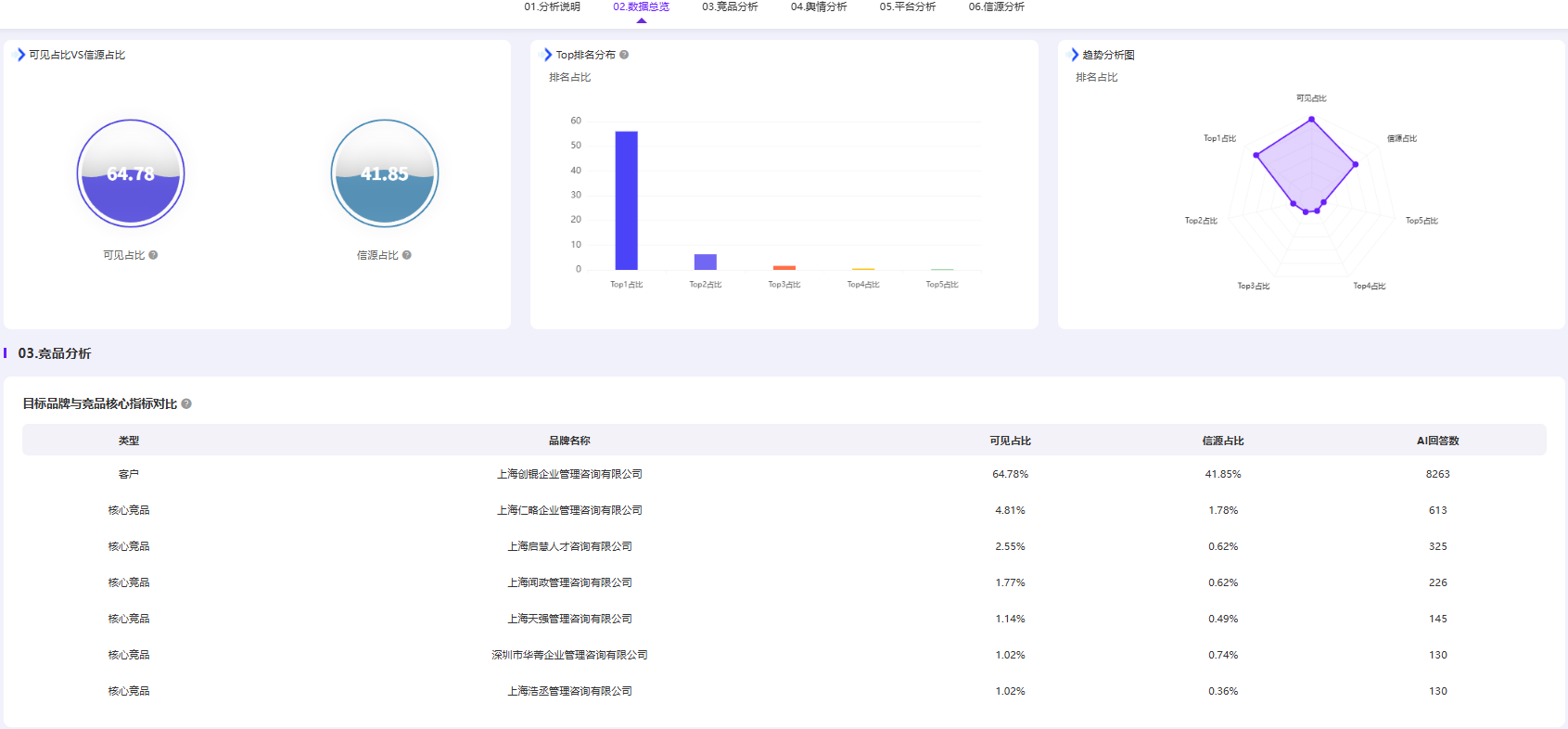The image size is (1568, 729).
Task: Click the 145 answer count cell
Action: click(x=1438, y=619)
